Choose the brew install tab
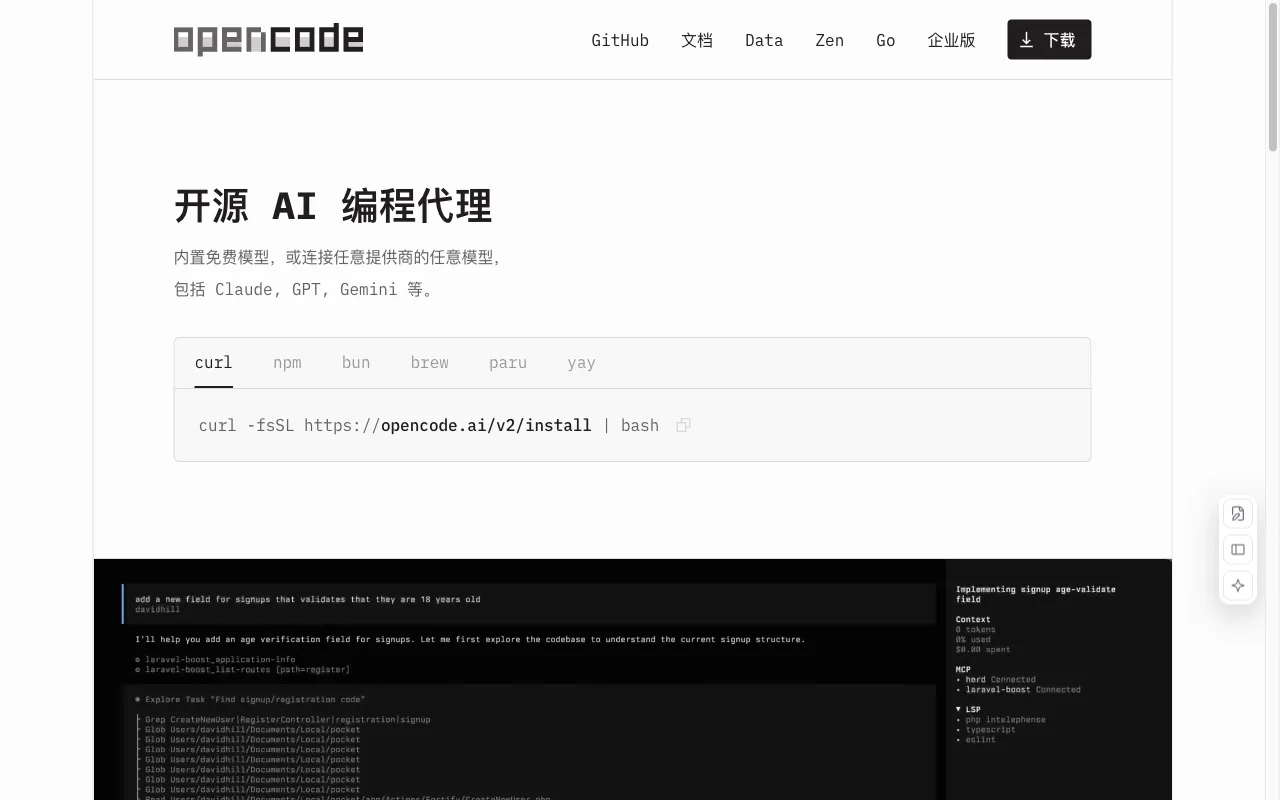1280x800 pixels. click(x=430, y=363)
